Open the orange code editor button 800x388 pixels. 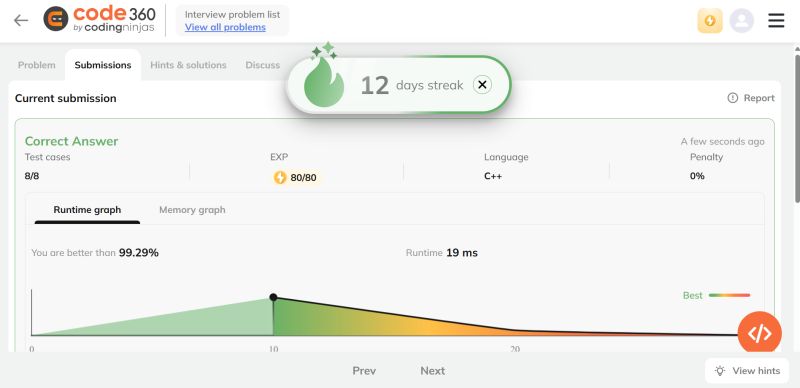(x=760, y=333)
